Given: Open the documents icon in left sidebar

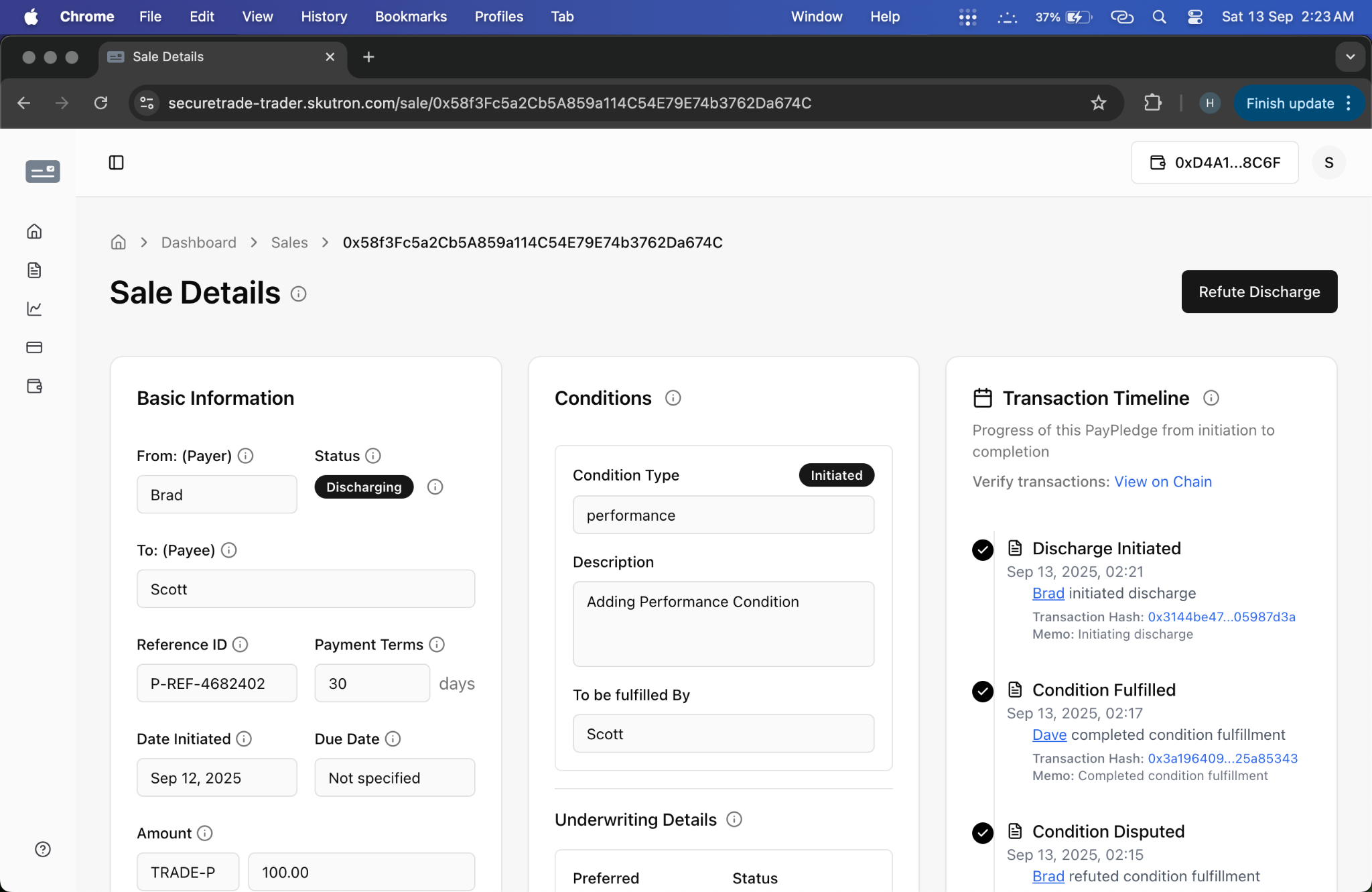Looking at the screenshot, I should pos(34,270).
